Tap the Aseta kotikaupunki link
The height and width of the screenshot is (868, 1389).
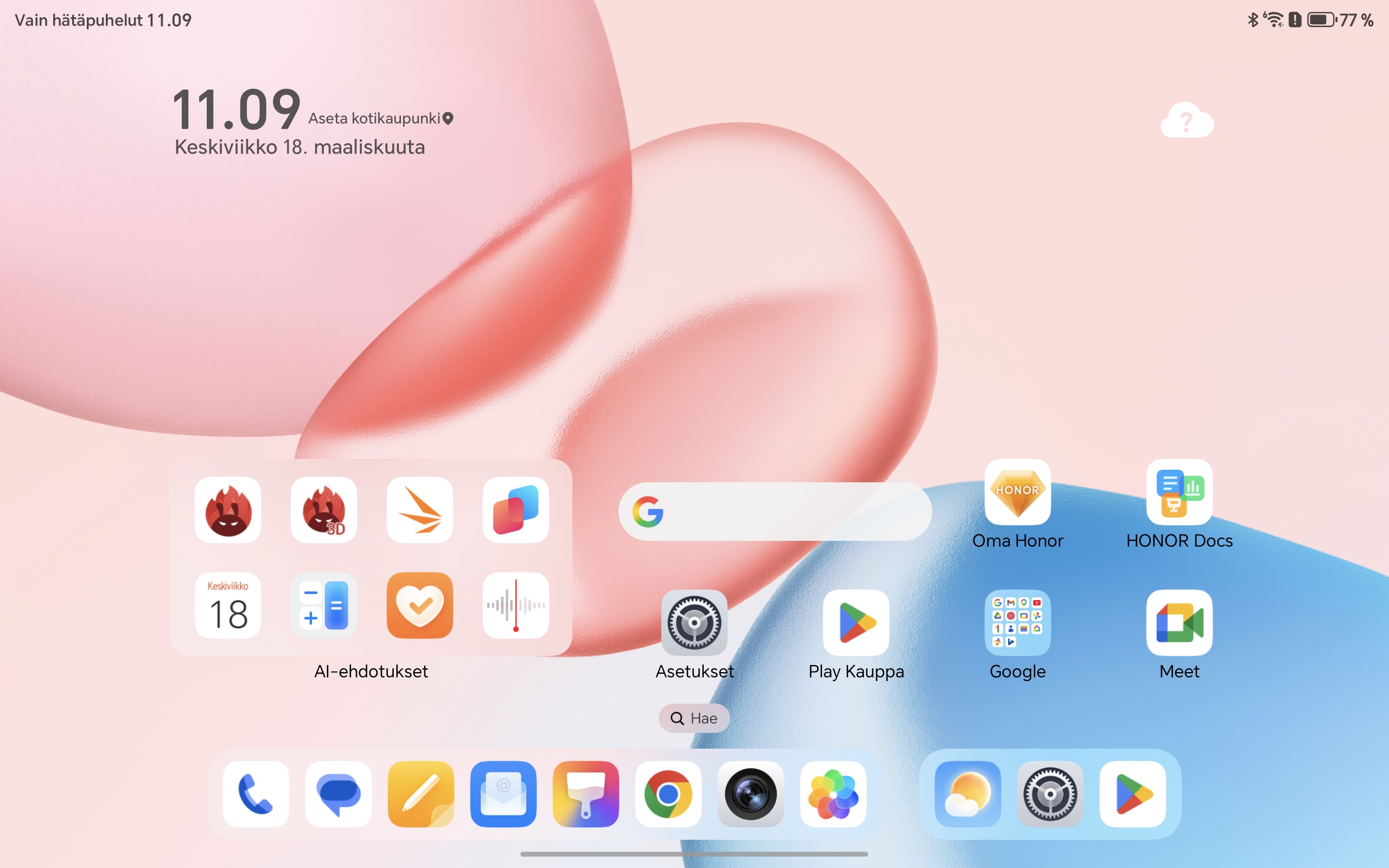coord(380,118)
